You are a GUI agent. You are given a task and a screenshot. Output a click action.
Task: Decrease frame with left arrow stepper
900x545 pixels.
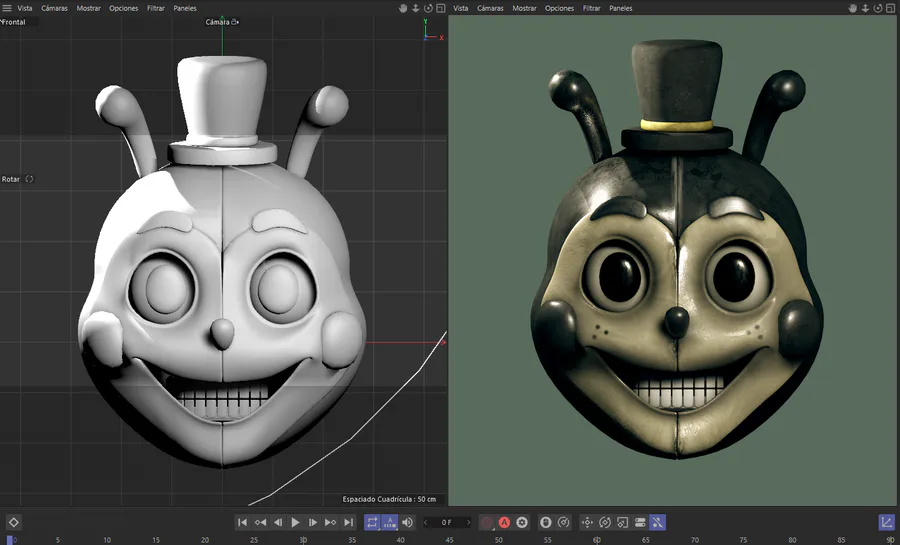(426, 522)
